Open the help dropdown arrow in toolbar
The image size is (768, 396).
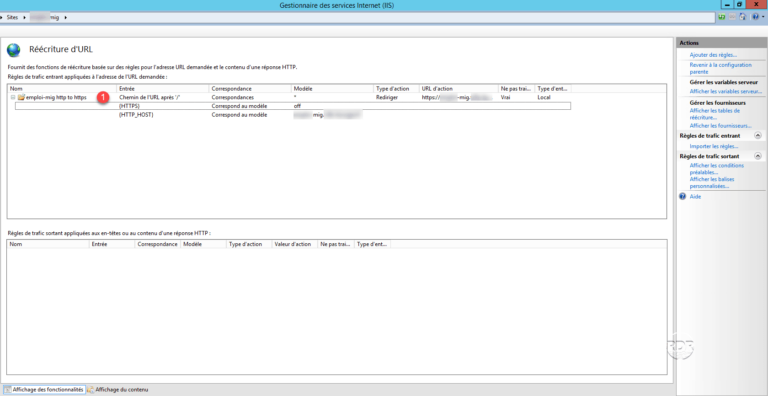pos(763,17)
